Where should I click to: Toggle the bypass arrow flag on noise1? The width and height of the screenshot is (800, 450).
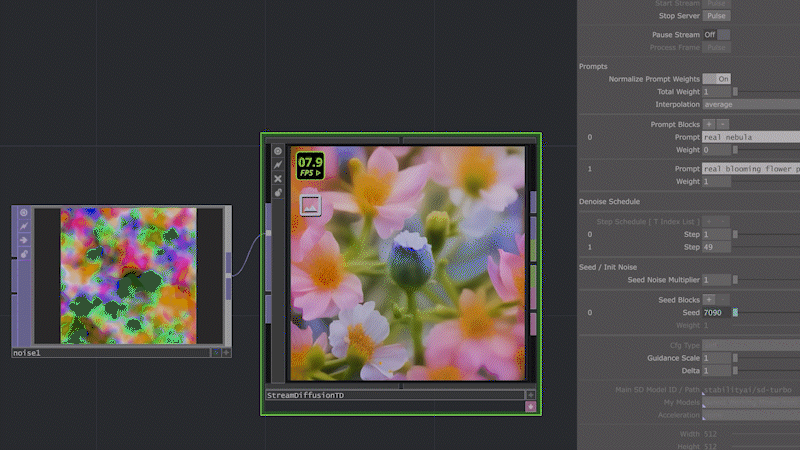(24, 240)
